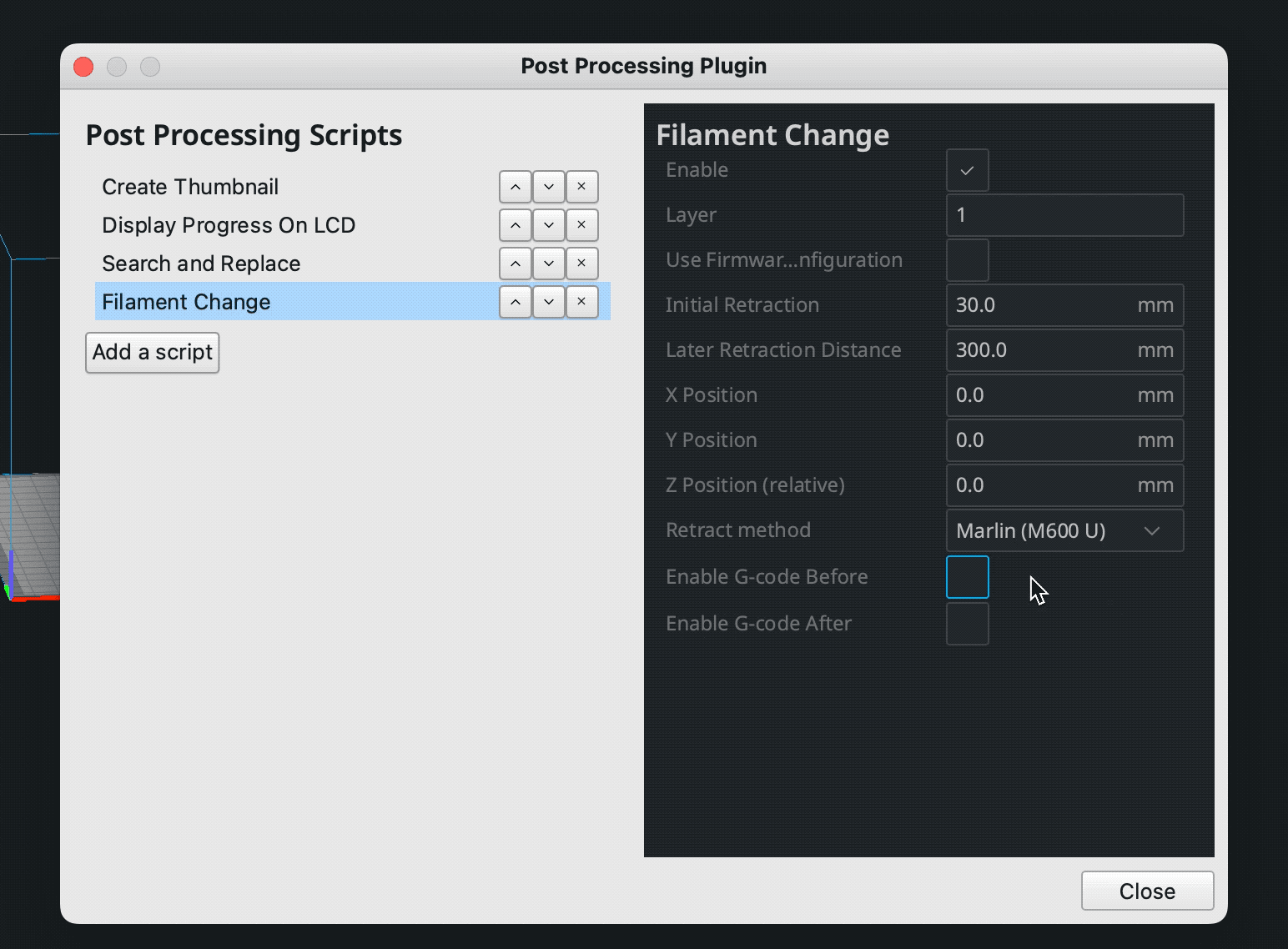Toggle Enable G-code After checkbox
Image resolution: width=1288 pixels, height=949 pixels.
[x=967, y=623]
